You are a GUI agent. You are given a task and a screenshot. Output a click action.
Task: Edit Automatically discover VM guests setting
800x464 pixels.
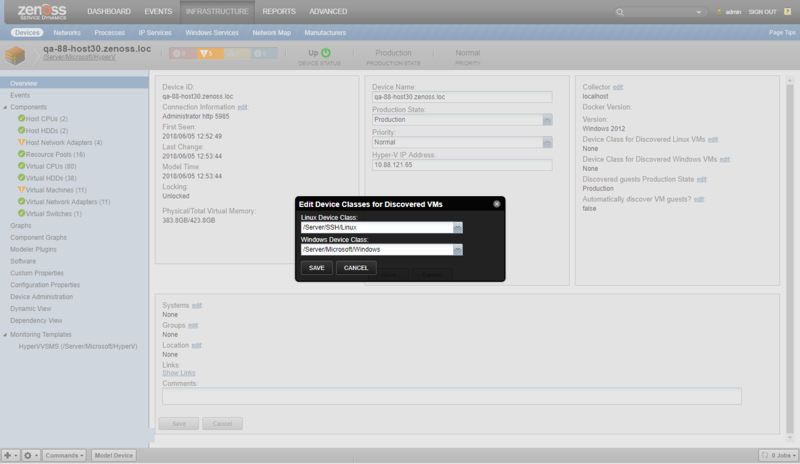point(699,199)
